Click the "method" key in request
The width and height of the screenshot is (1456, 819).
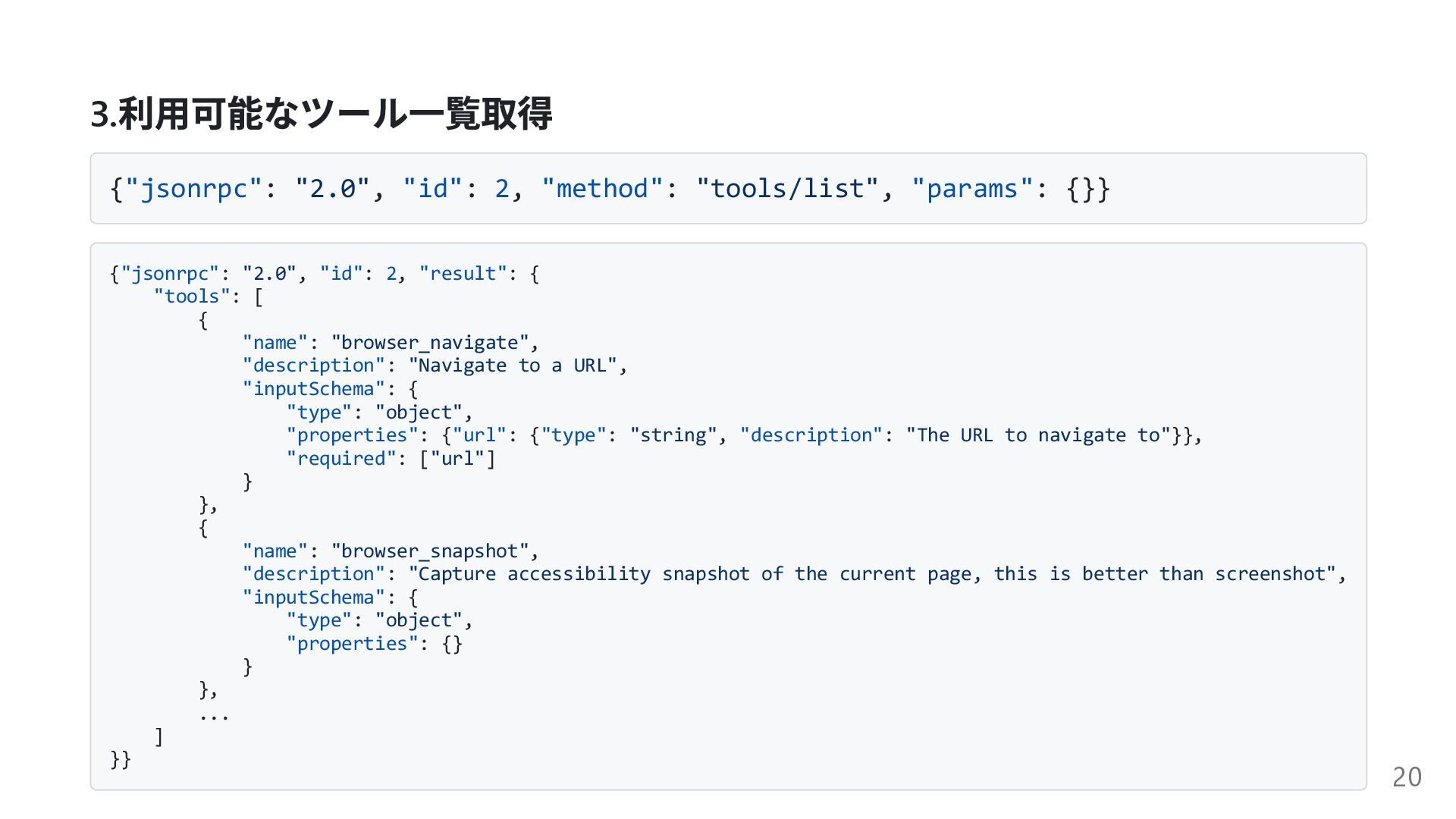tap(602, 189)
